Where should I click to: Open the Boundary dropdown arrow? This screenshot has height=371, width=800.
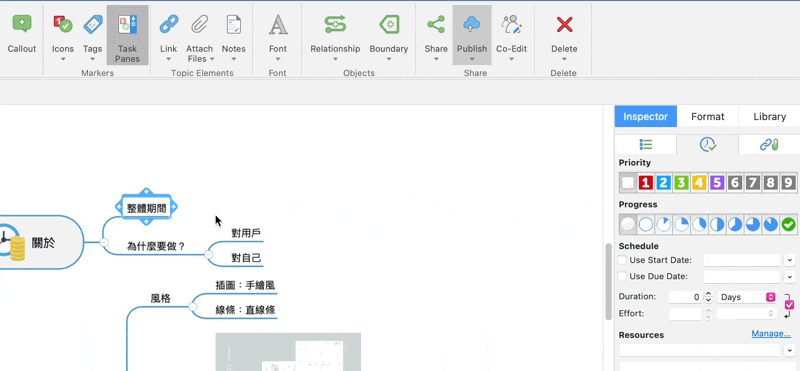tap(389, 59)
